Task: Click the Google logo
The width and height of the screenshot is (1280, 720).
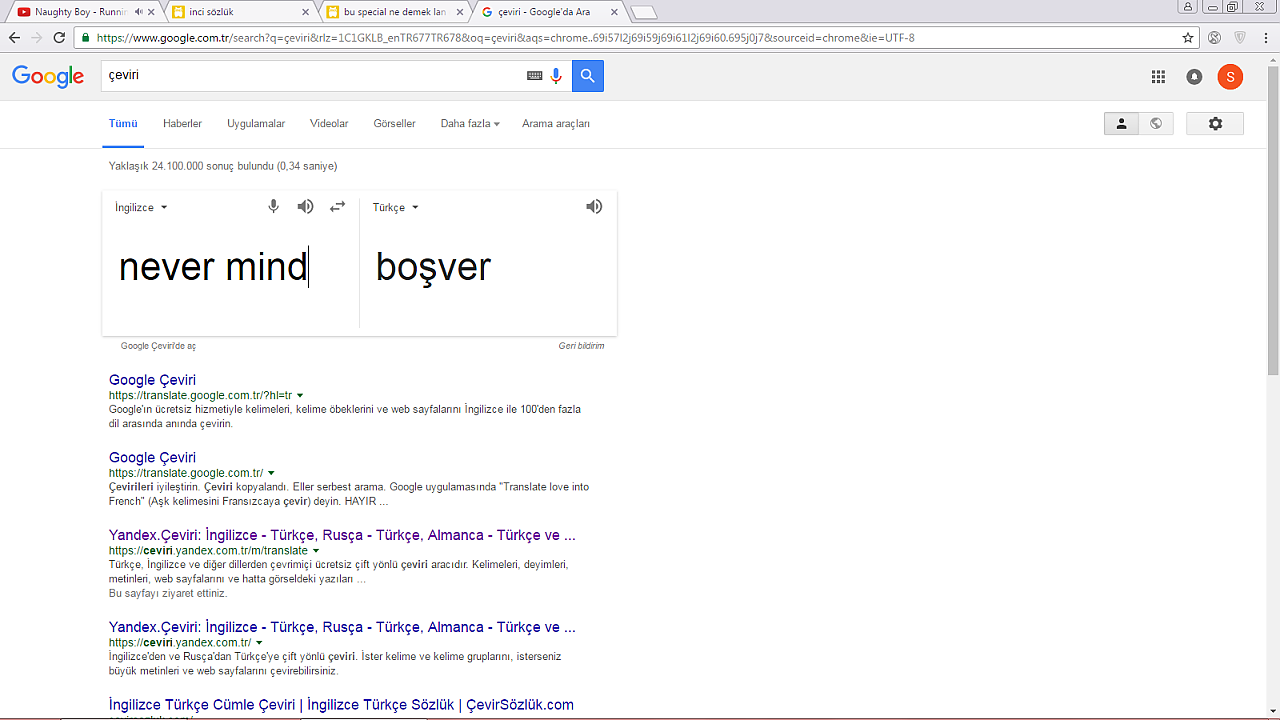Action: [x=48, y=77]
